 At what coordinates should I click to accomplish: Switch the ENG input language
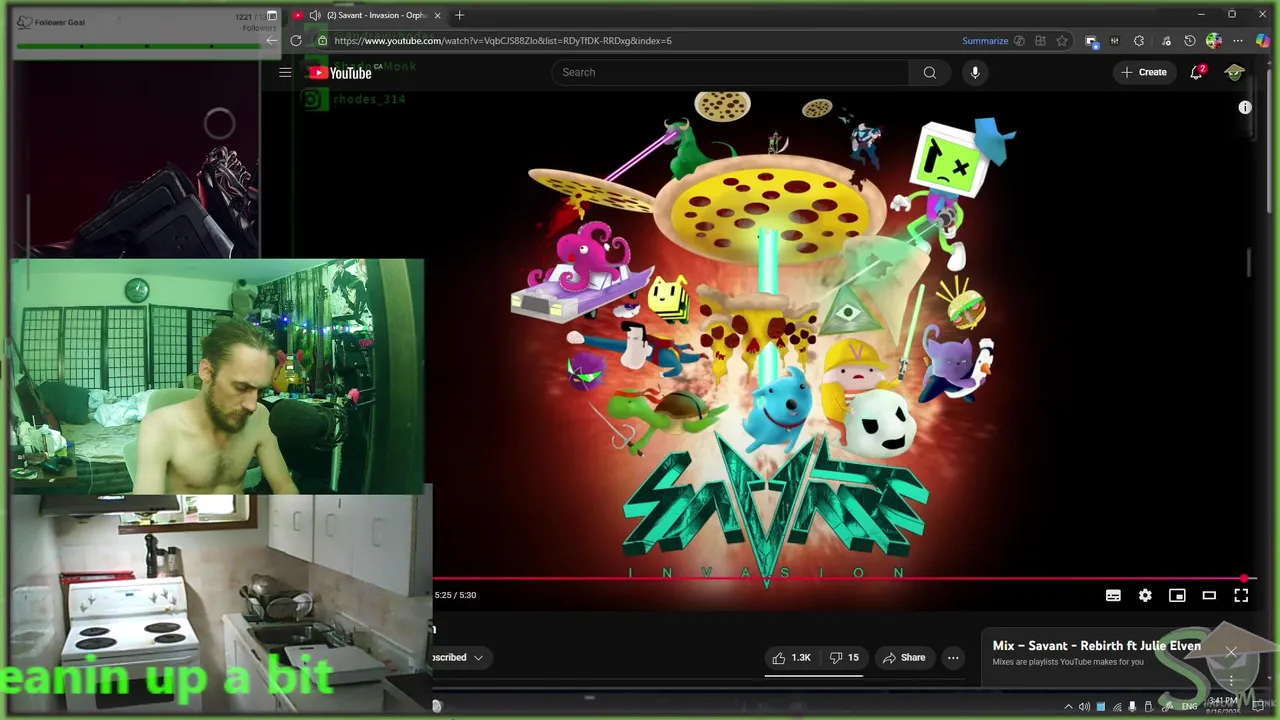(1189, 707)
